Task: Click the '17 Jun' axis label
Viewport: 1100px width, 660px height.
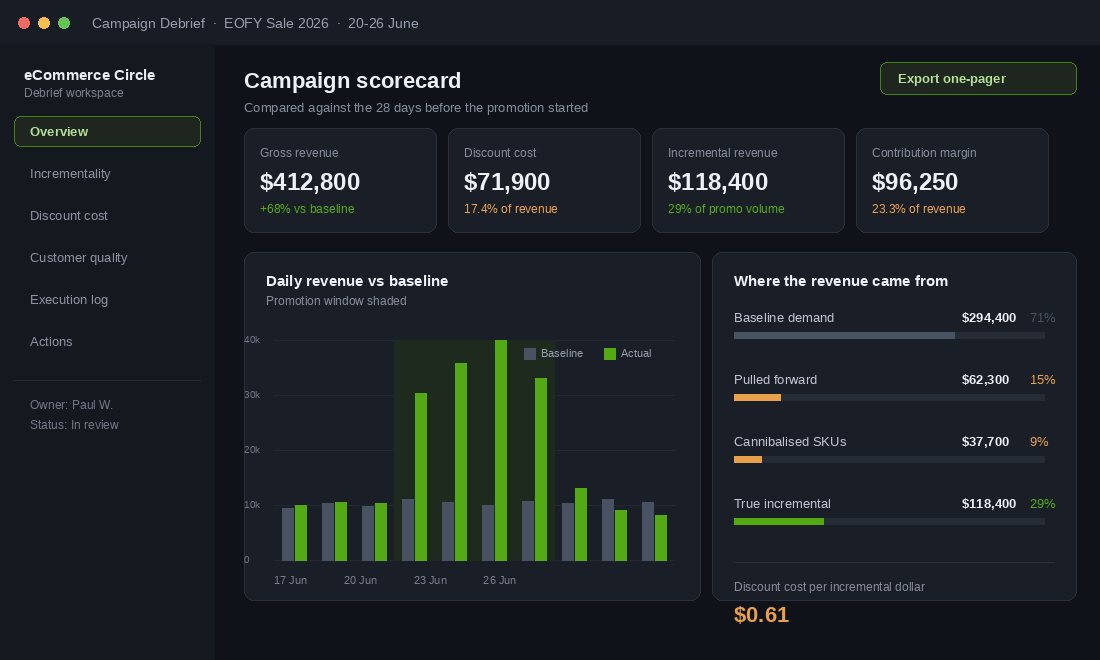Action: click(290, 581)
